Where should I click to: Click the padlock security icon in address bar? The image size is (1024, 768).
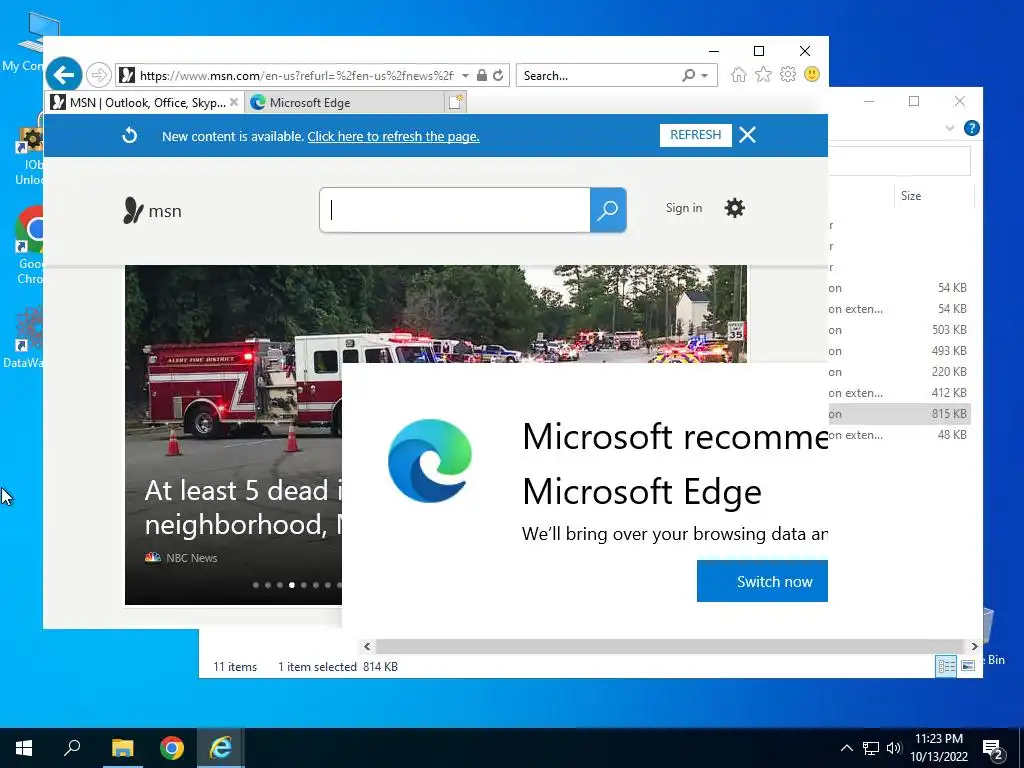(482, 75)
